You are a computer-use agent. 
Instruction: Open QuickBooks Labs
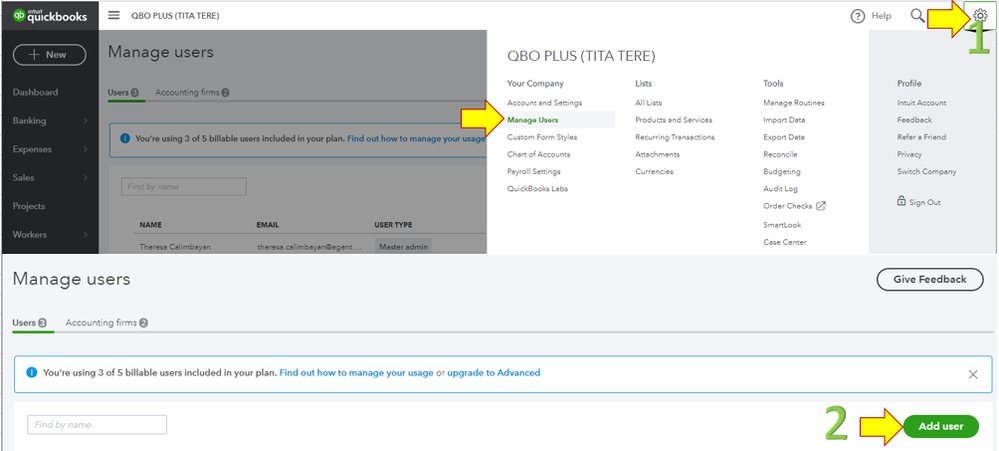tap(538, 189)
